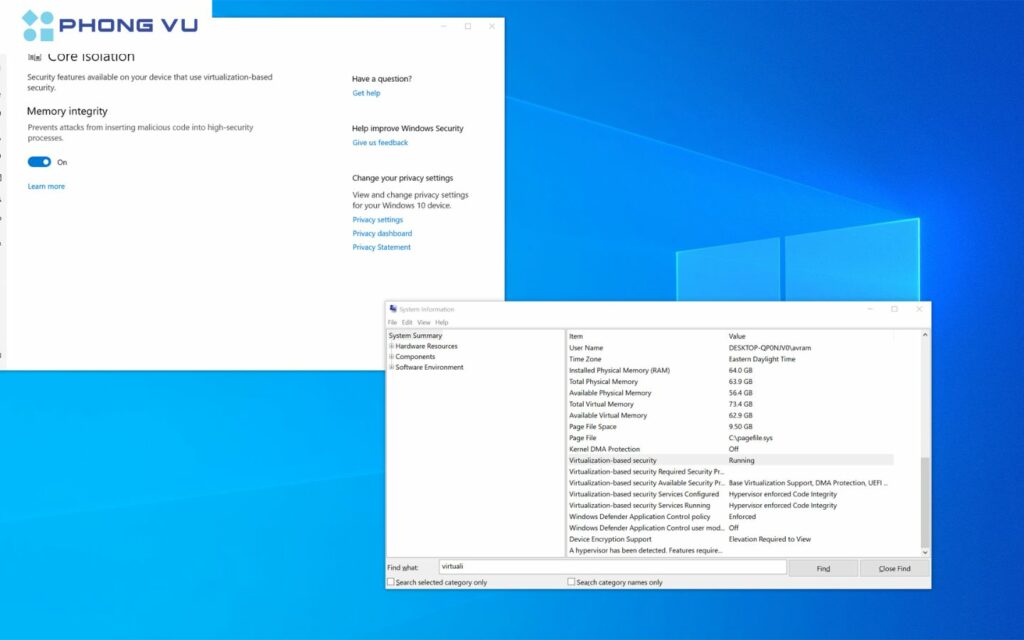
Task: Open the File menu in System Information
Action: pyautogui.click(x=392, y=322)
